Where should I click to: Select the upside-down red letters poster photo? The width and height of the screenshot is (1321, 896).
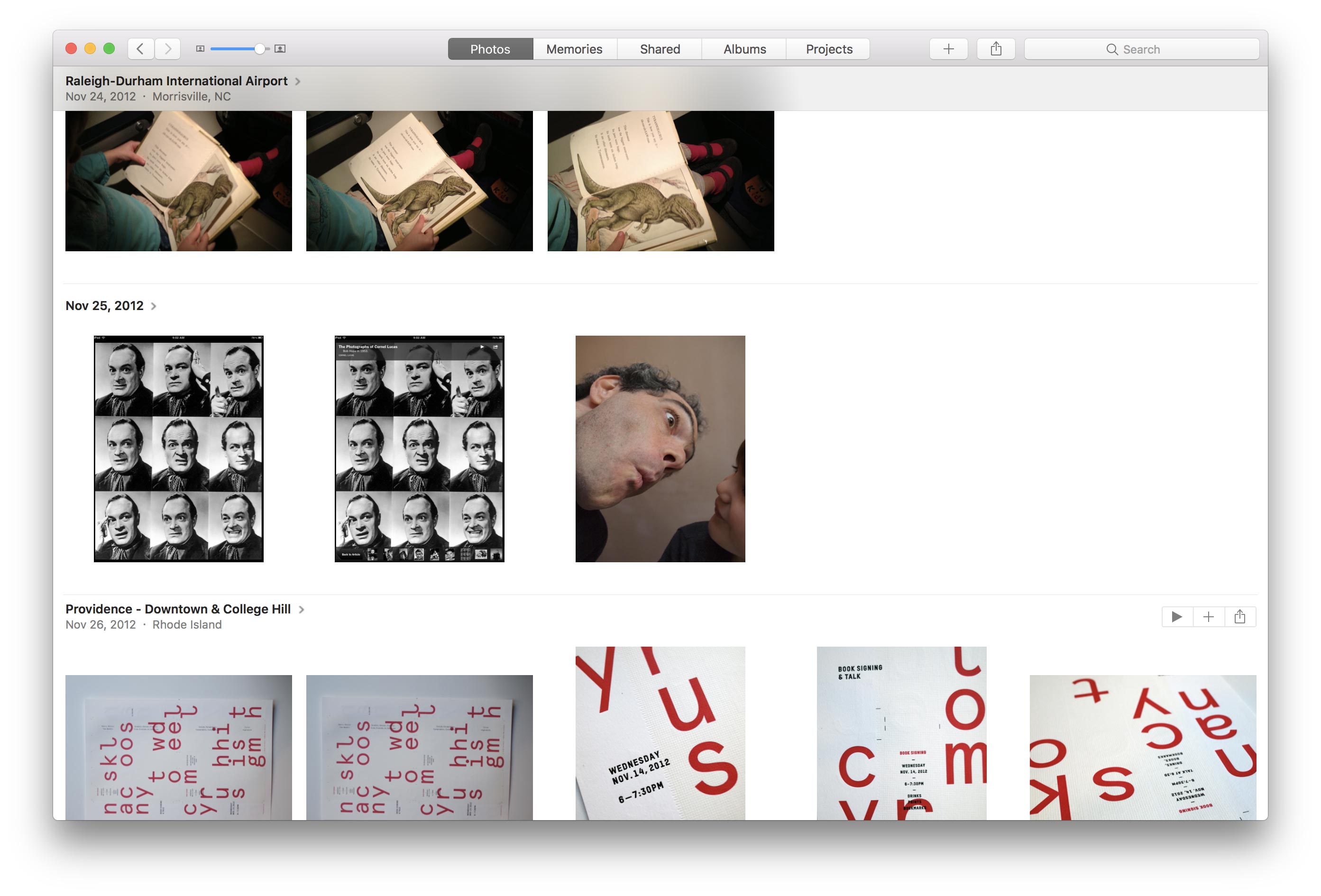point(1143,747)
